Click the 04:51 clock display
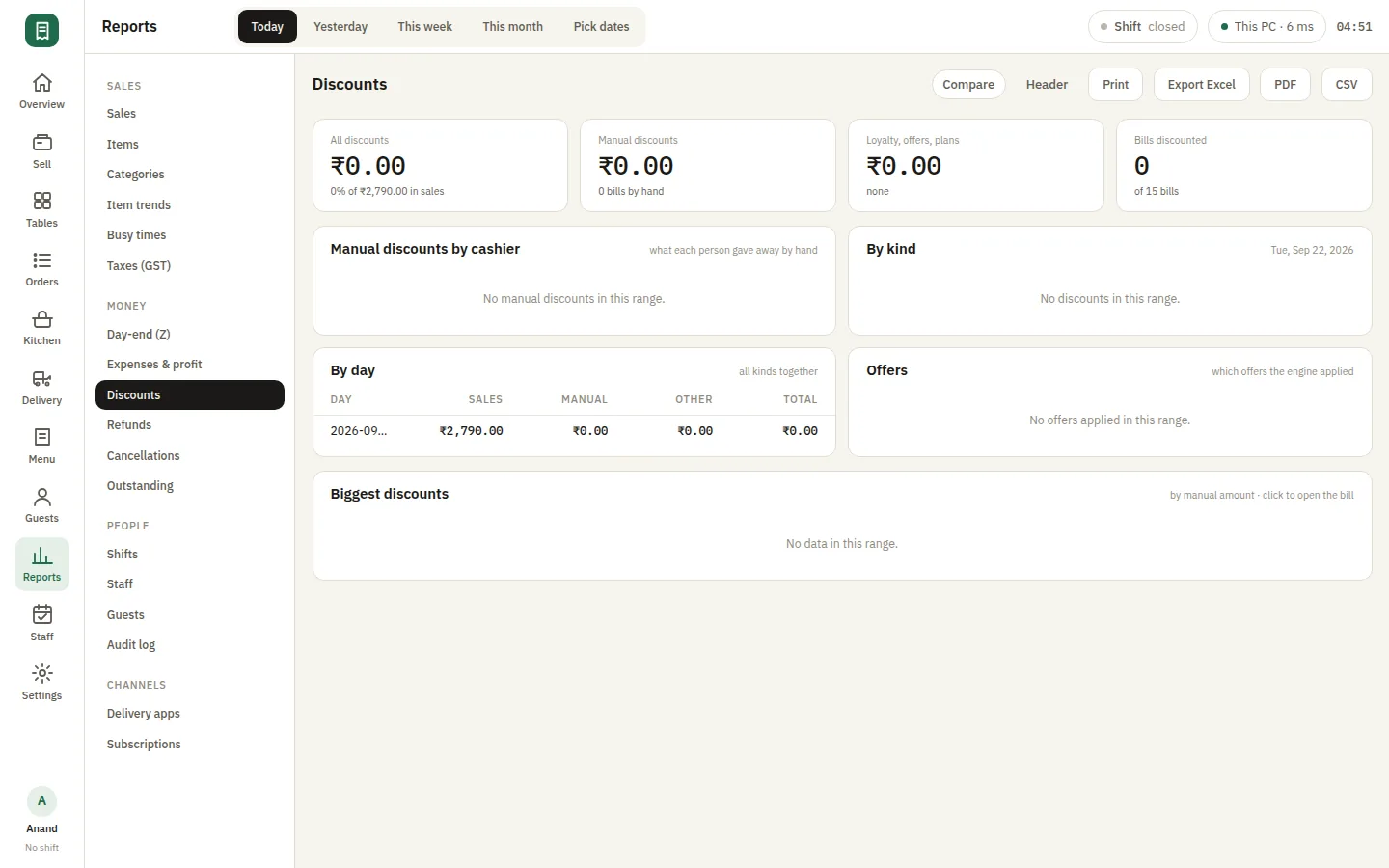Screen dimensions: 1389x868 (x=1353, y=27)
